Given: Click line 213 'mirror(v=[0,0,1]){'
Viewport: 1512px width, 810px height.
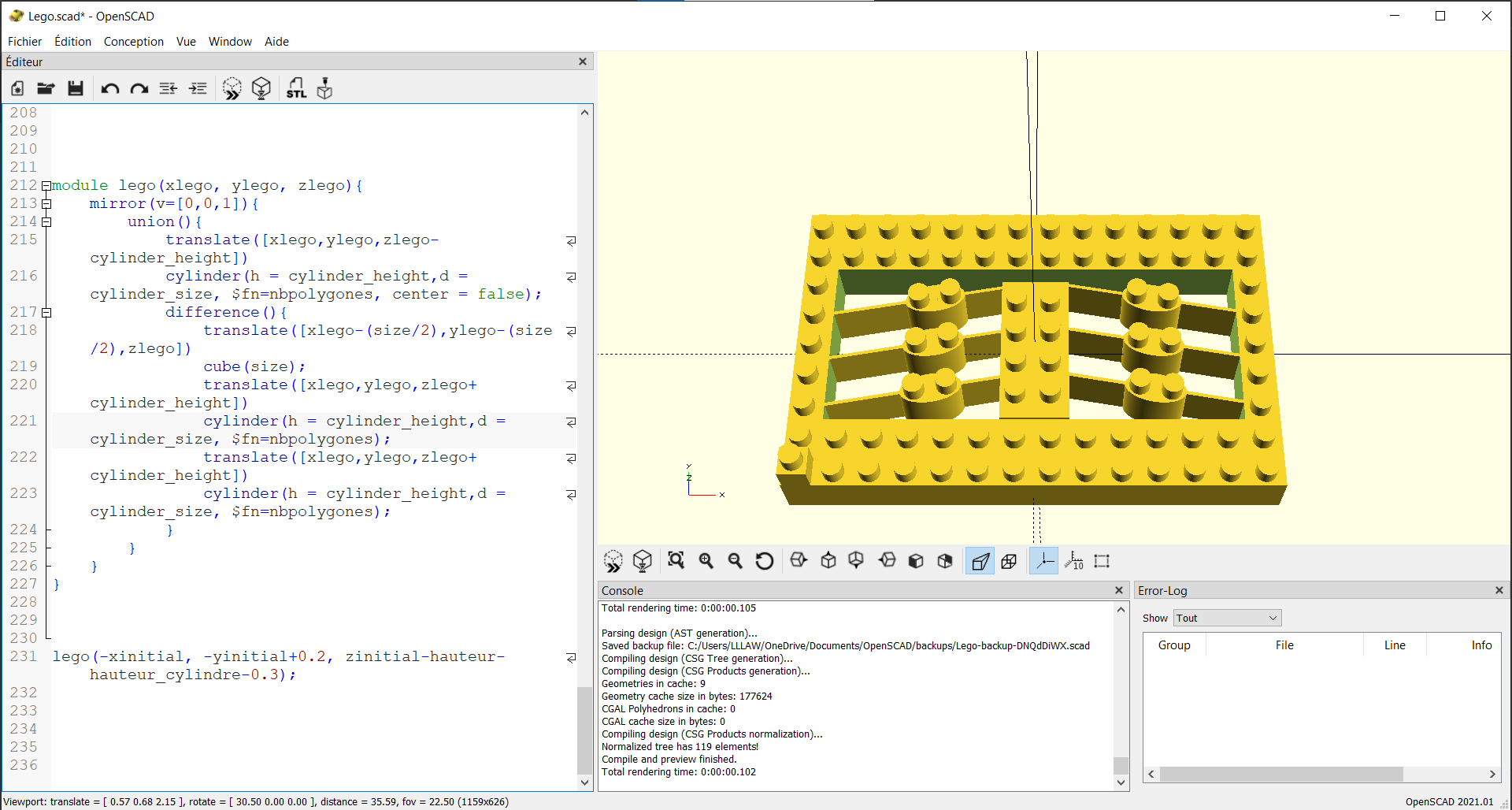Looking at the screenshot, I should [174, 204].
